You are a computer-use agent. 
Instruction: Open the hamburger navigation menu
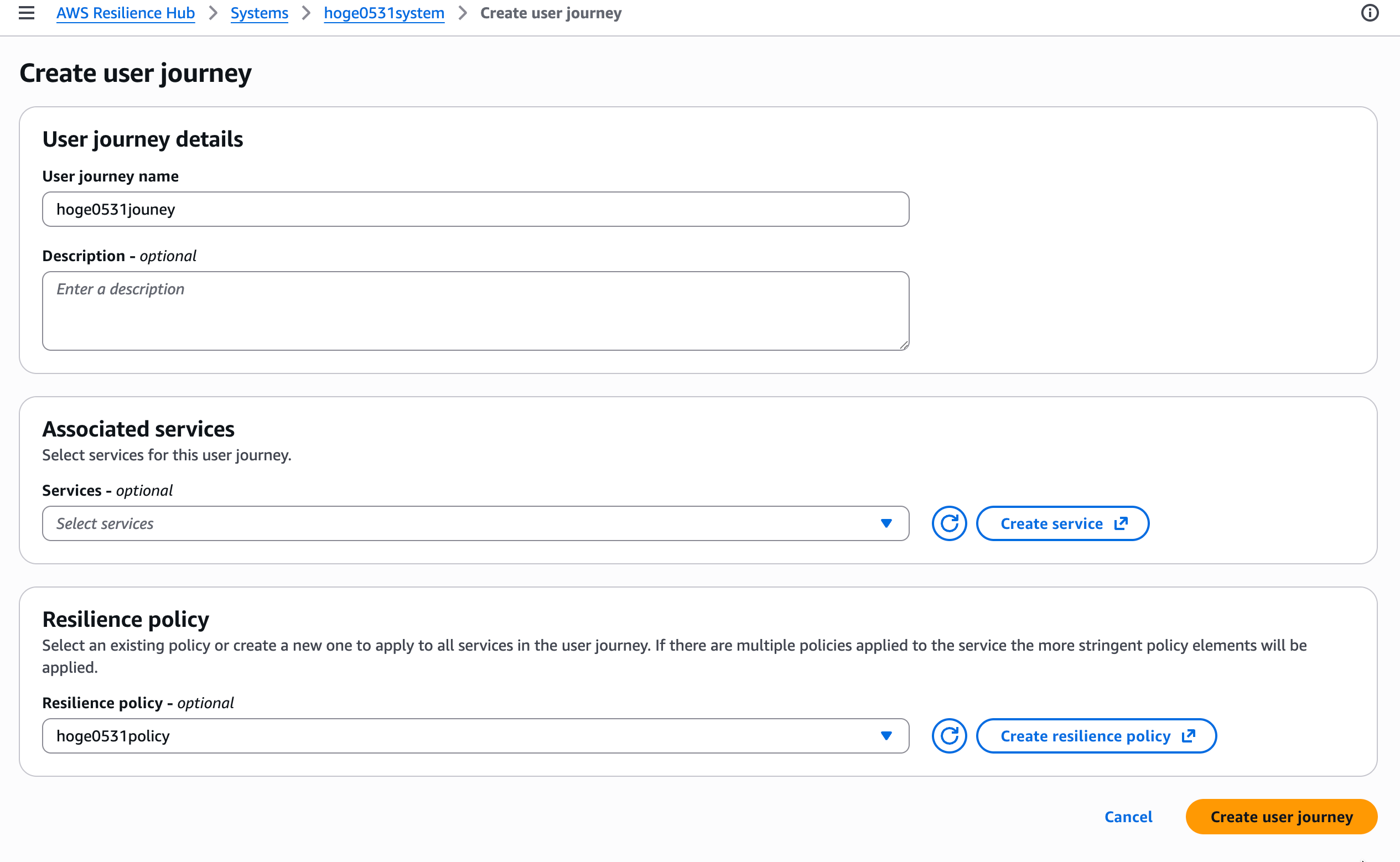pos(26,13)
